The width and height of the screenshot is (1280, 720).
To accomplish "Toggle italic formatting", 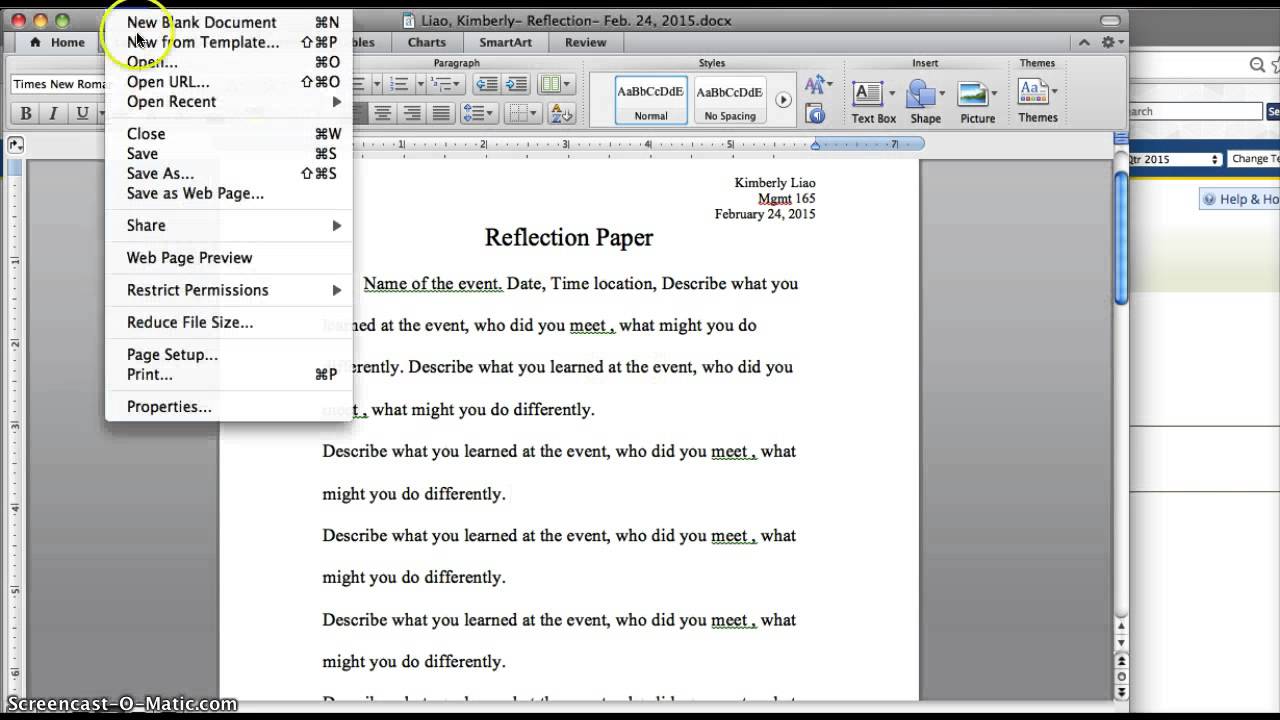I will [x=53, y=113].
